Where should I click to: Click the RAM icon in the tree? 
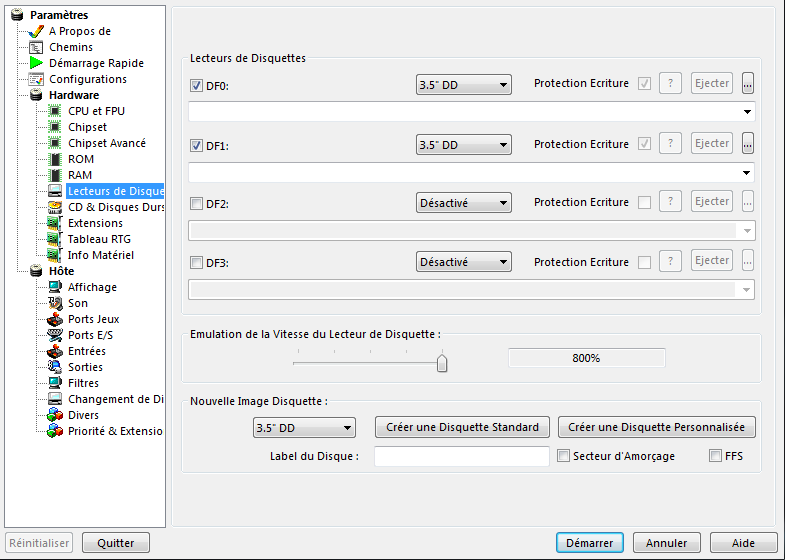click(x=56, y=175)
